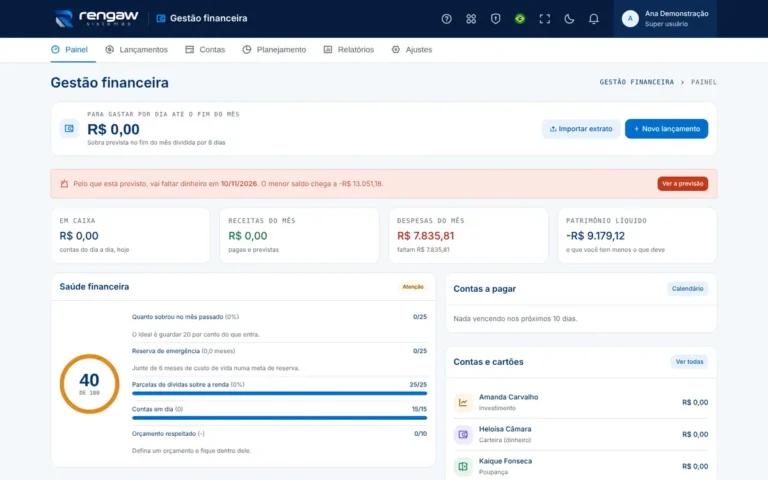Click the Heloisa Câmara wallet icon

pyautogui.click(x=463, y=434)
